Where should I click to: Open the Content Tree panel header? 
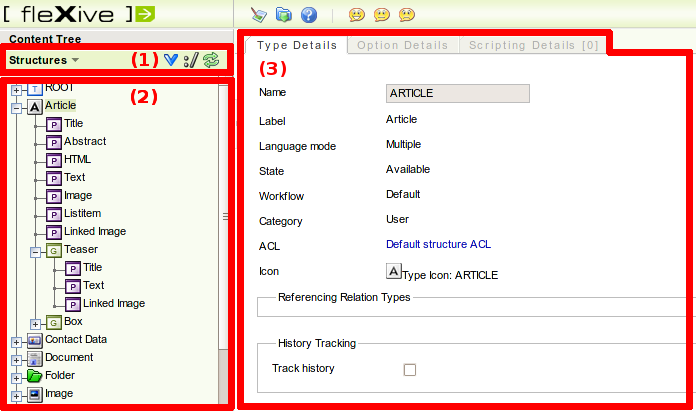coord(45,39)
